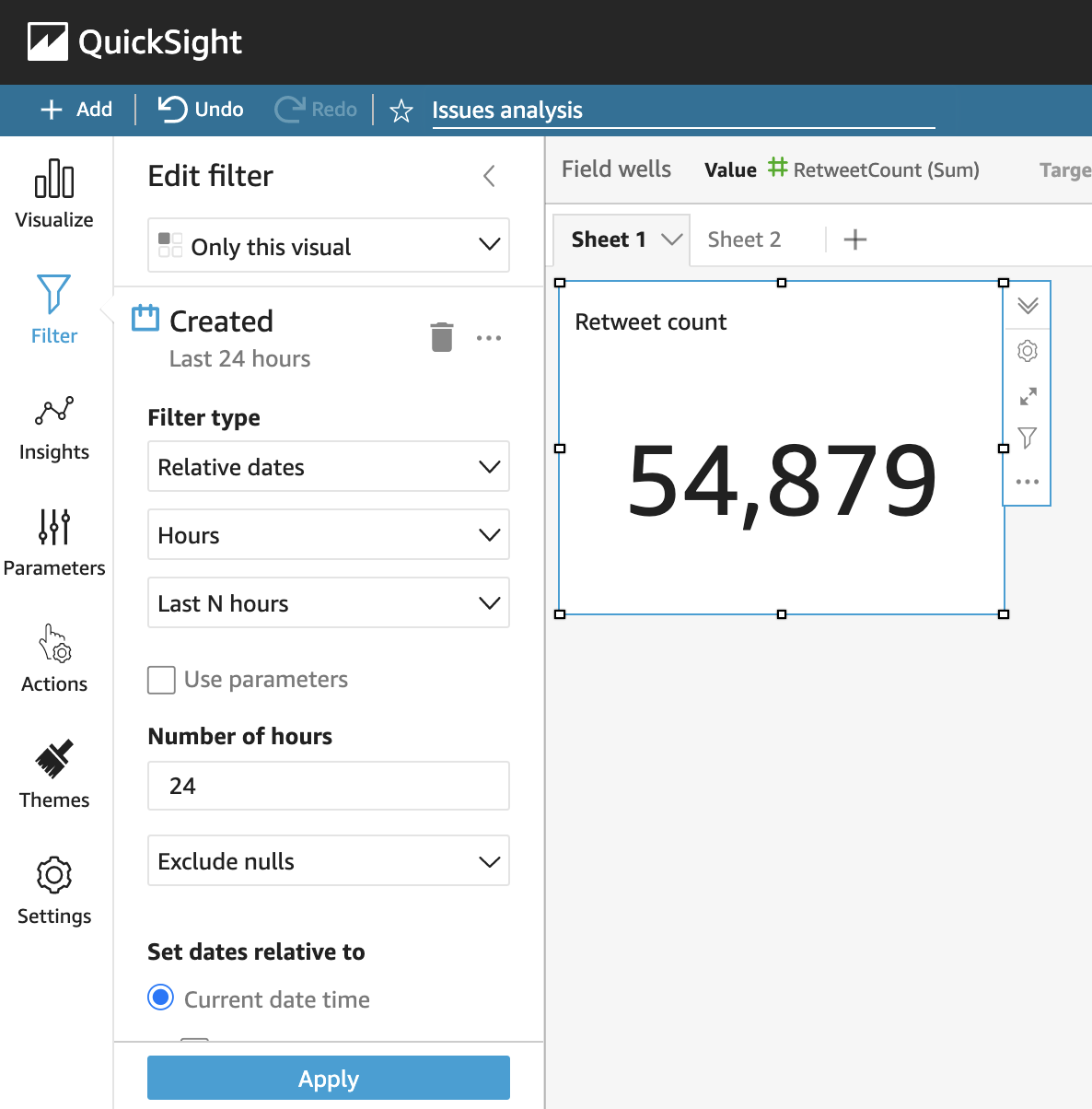Select the Current date time radio button
This screenshot has width=1092, height=1109.
pos(161,998)
